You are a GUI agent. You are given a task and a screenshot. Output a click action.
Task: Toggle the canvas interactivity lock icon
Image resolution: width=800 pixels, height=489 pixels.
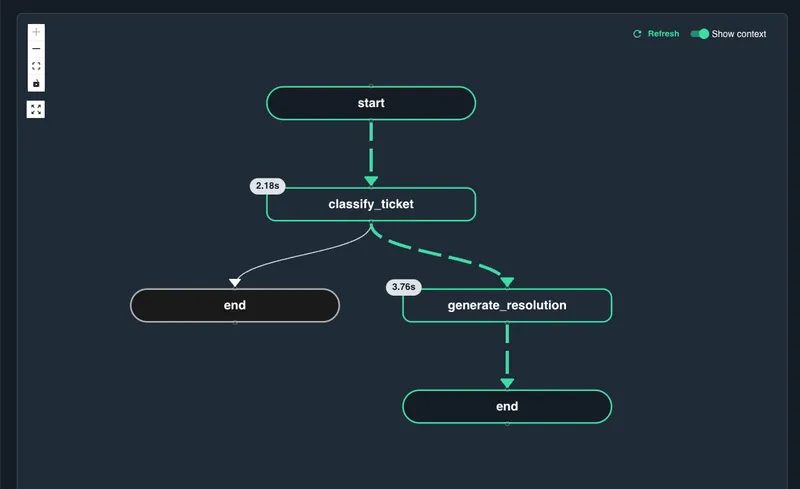(36, 83)
